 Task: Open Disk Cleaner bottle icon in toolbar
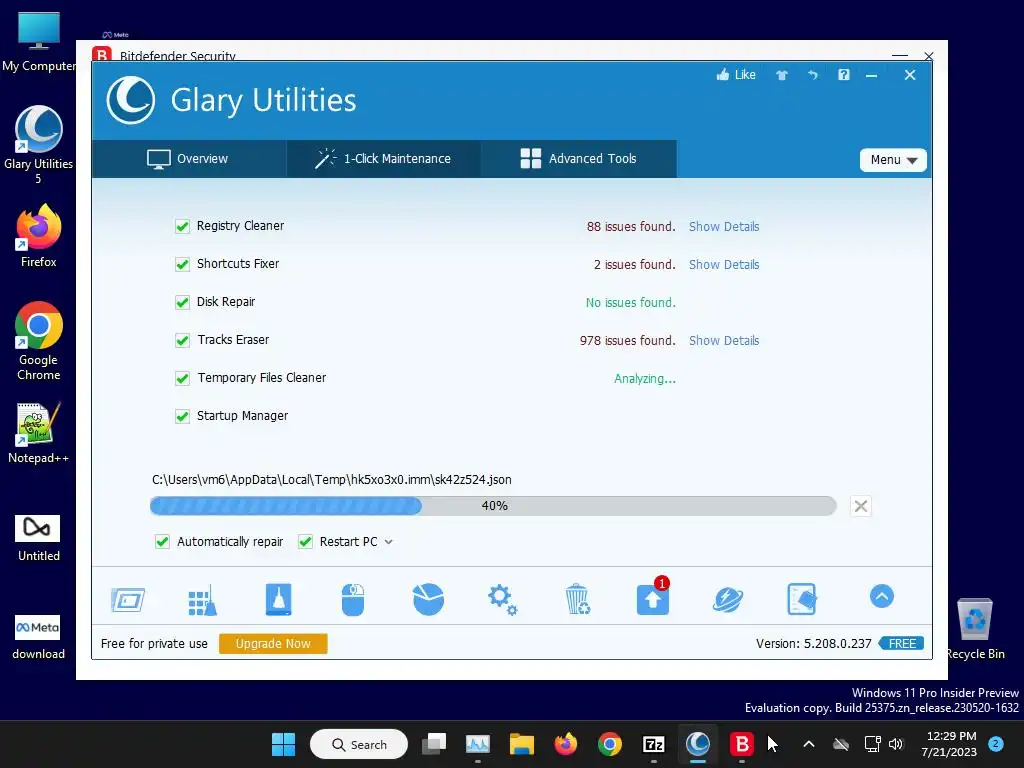[x=278, y=600]
